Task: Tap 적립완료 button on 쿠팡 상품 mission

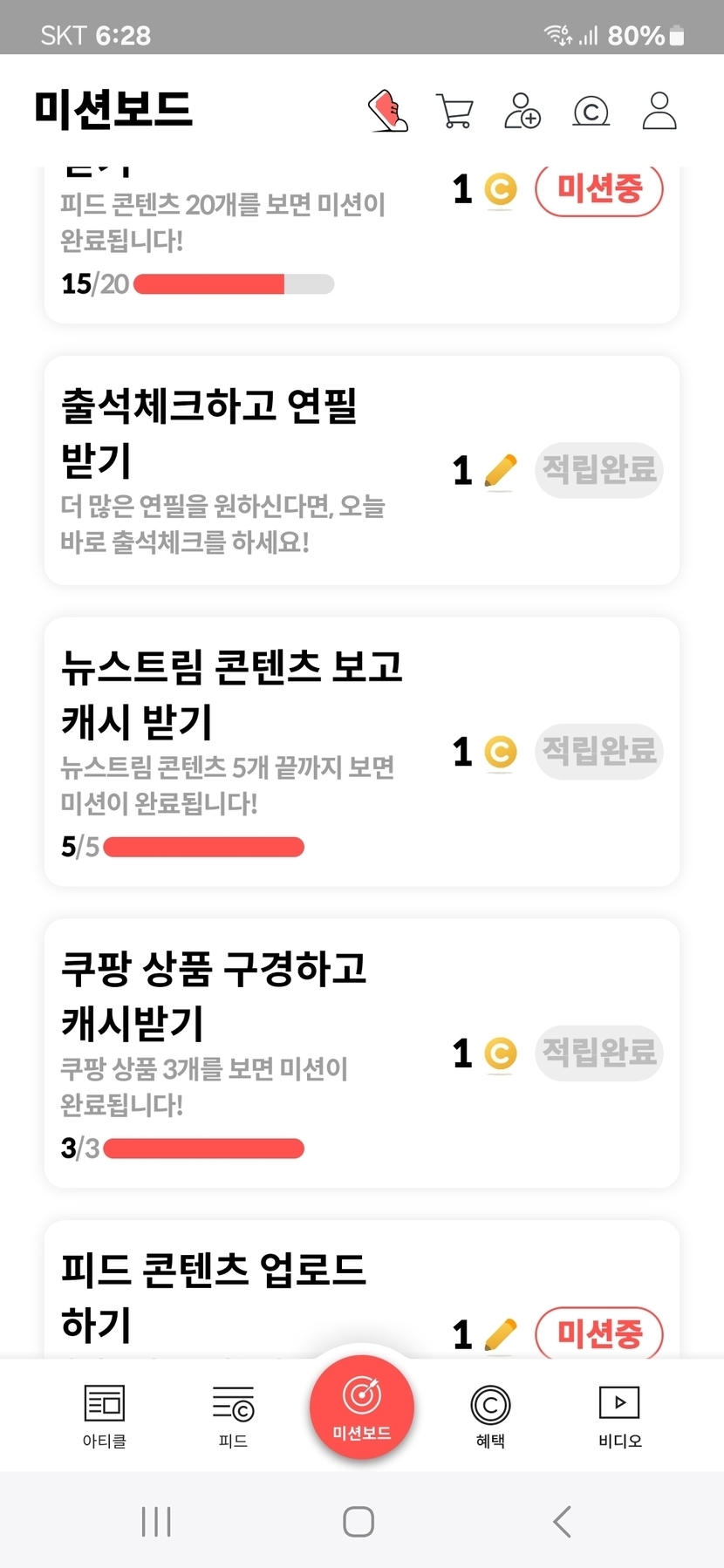Action: (x=599, y=1053)
